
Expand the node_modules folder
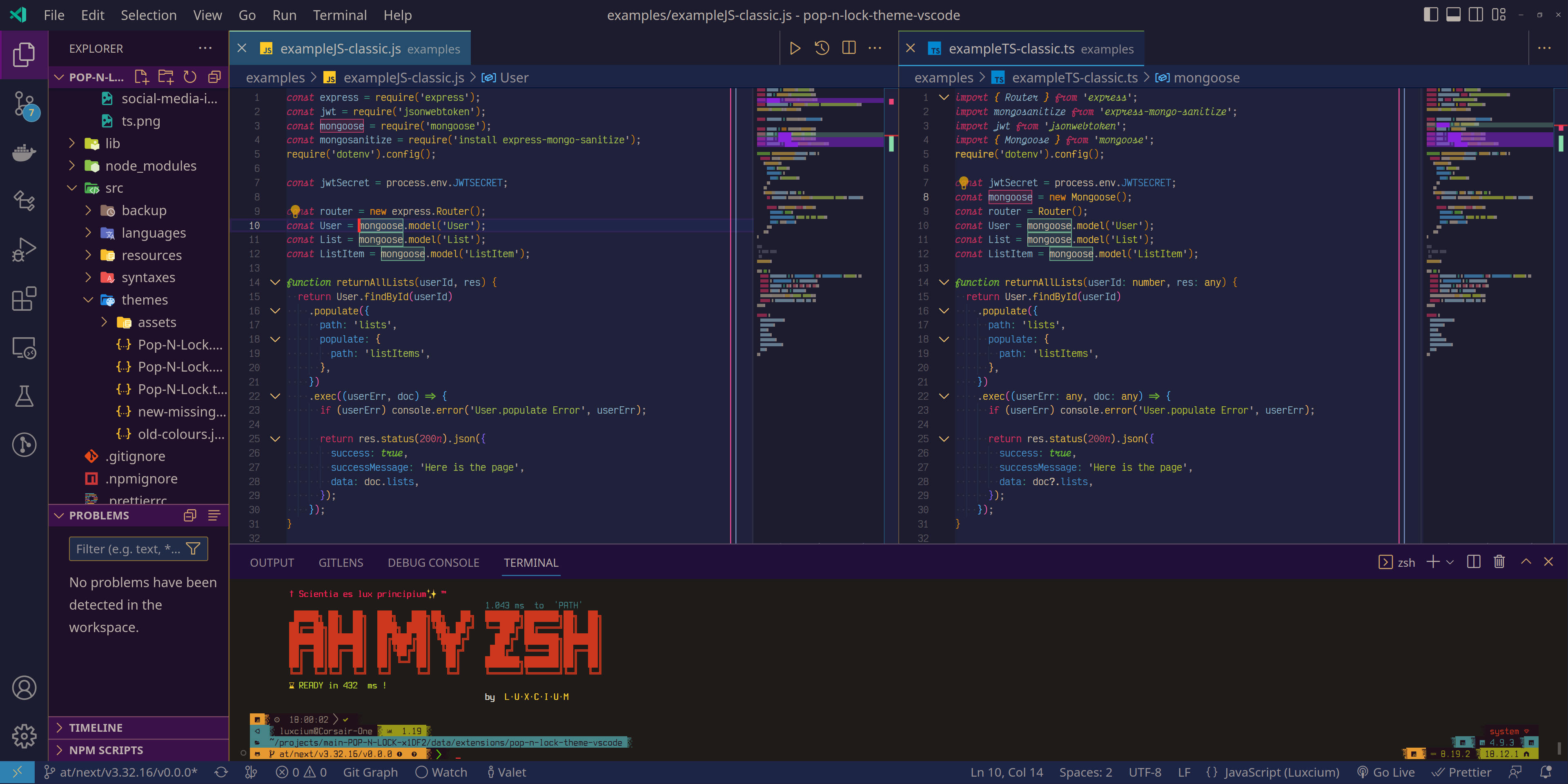click(x=150, y=165)
